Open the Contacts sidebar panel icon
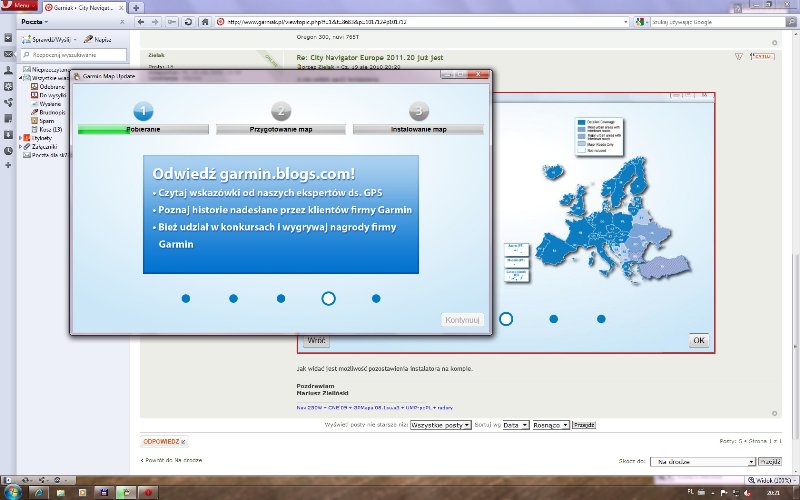The width and height of the screenshot is (800, 500). coord(8,70)
